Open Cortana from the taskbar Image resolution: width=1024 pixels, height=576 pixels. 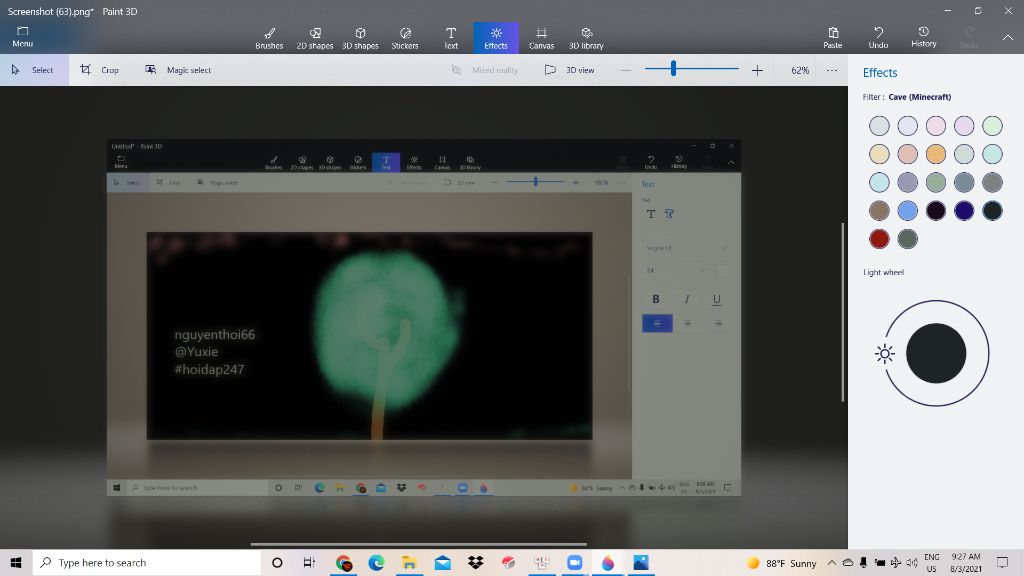pyautogui.click(x=277, y=562)
